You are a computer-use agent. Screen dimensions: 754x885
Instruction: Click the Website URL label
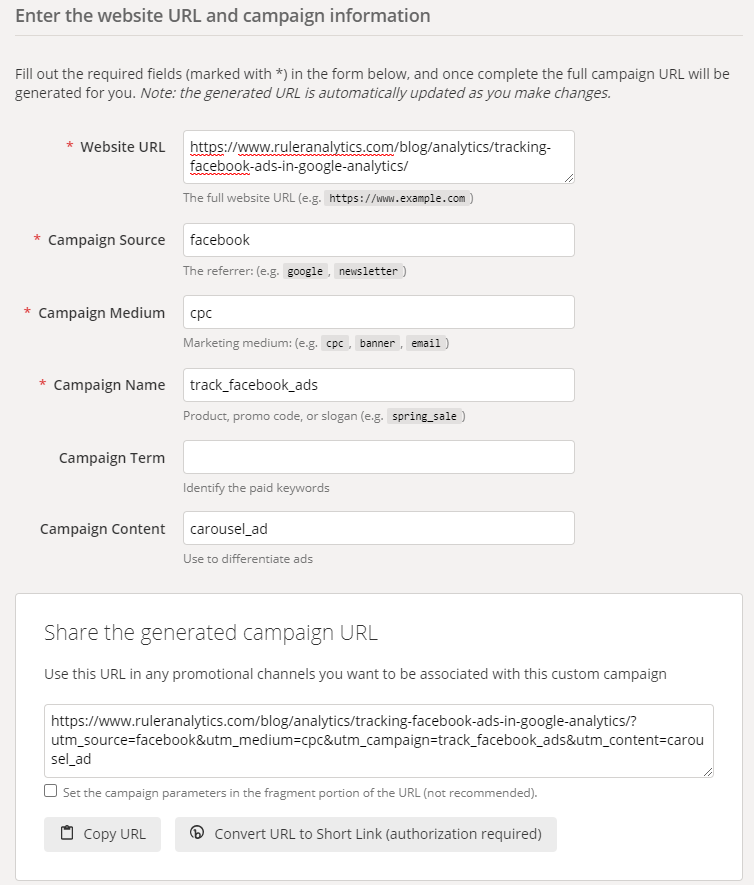pyautogui.click(x=122, y=147)
